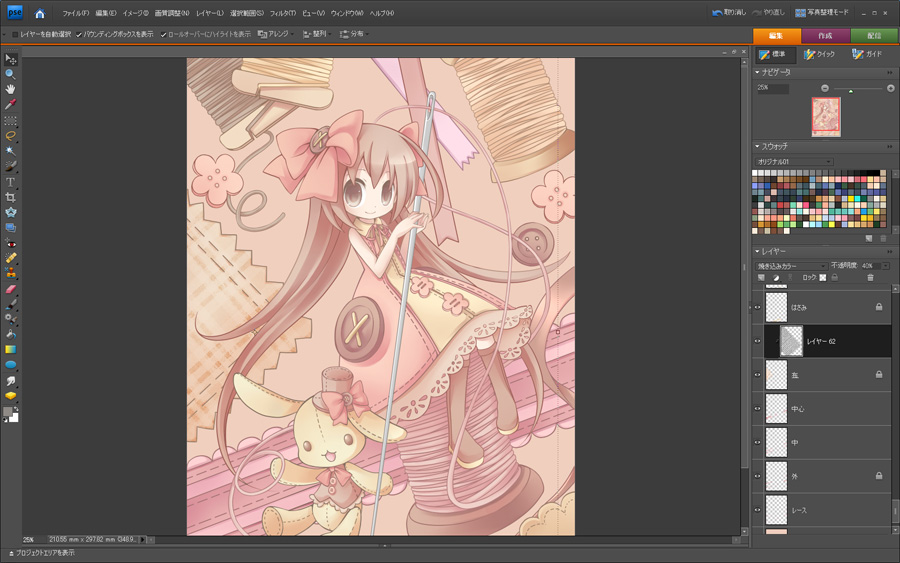Open the フィルタ(T) menu
Image resolution: width=900 pixels, height=563 pixels.
[283, 13]
